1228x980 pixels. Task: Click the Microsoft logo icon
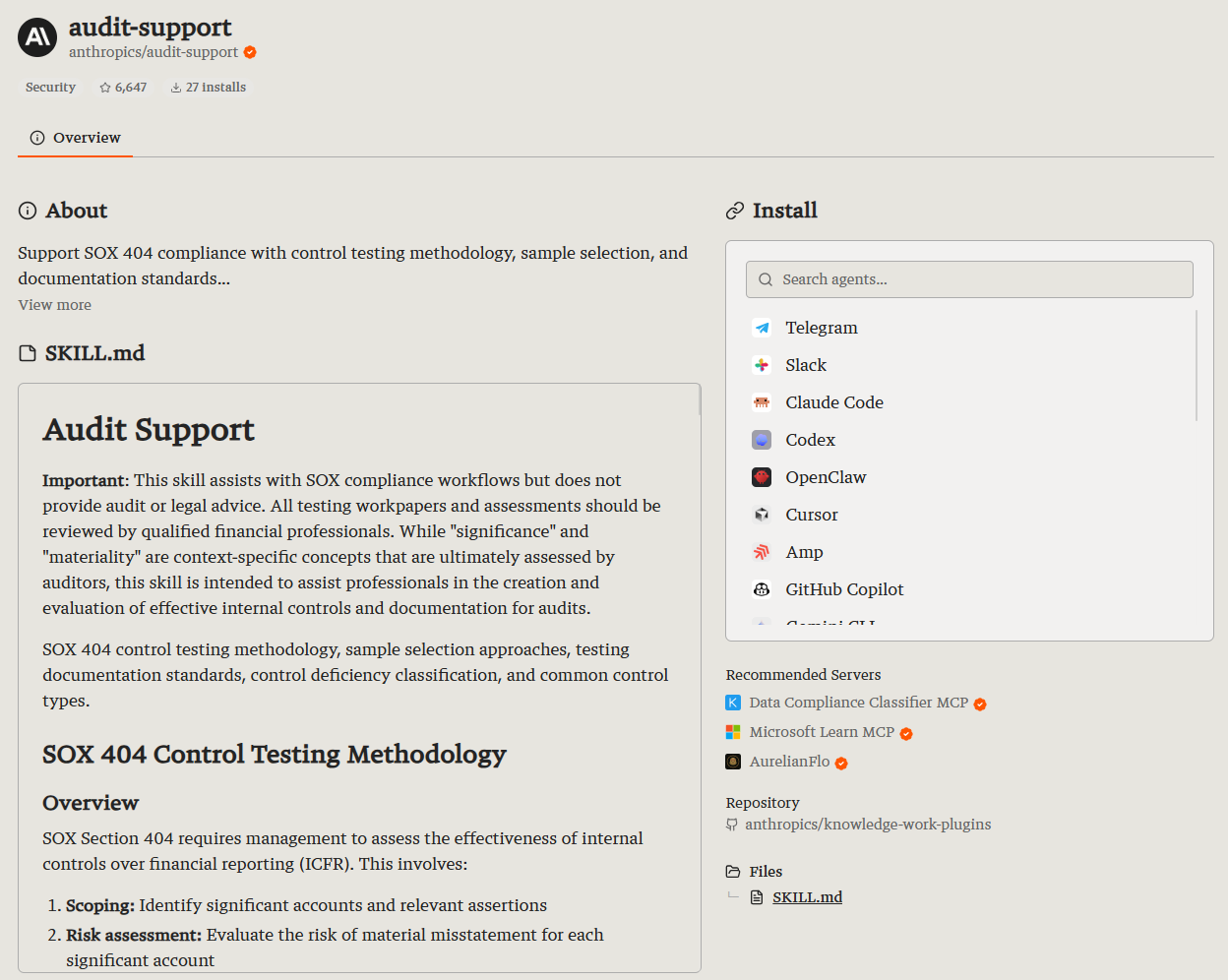[733, 732]
